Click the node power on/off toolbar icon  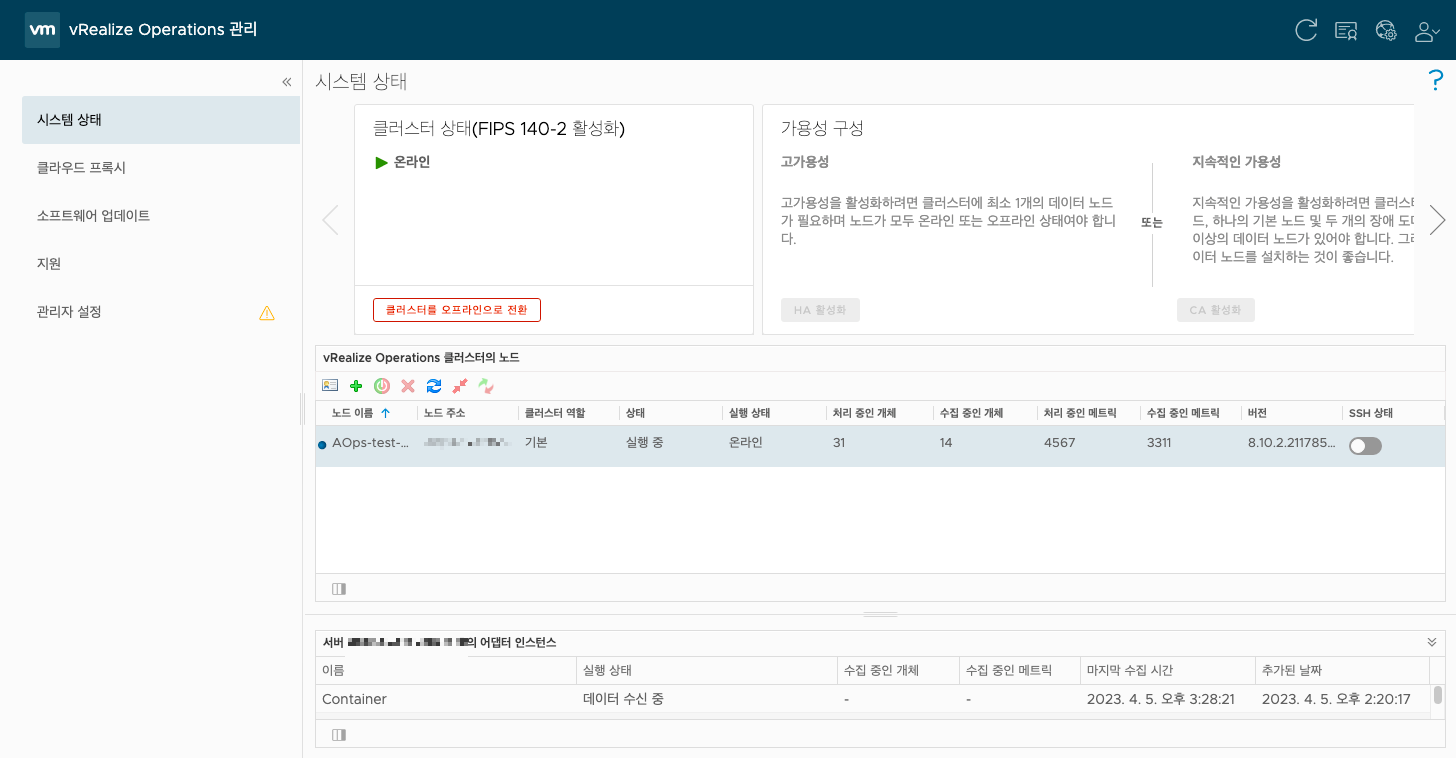tap(382, 385)
